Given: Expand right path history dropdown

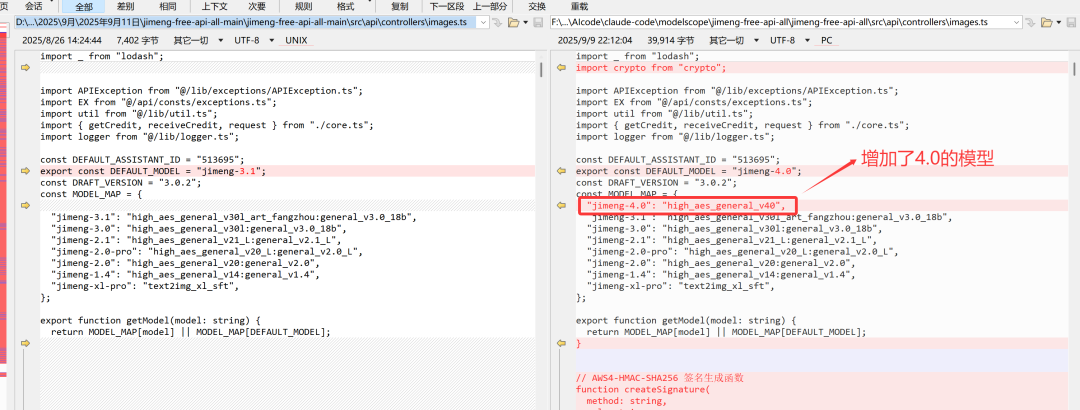Looking at the screenshot, I should tap(1016, 22).
